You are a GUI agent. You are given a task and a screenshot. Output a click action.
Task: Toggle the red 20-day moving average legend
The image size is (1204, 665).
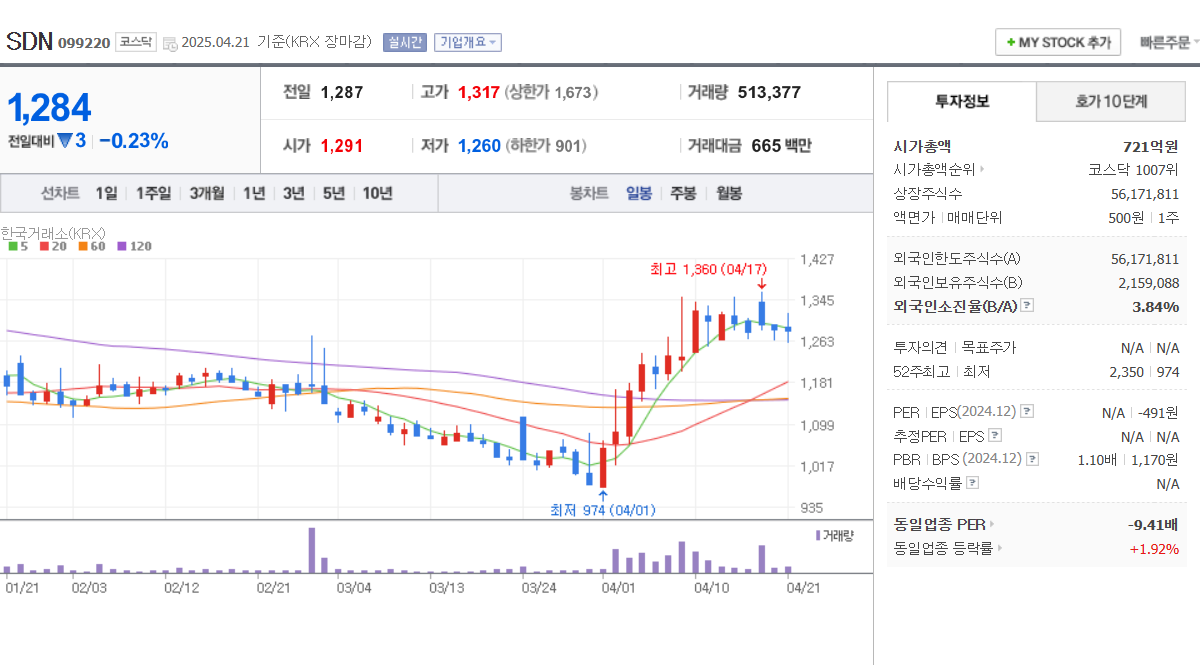(44, 245)
